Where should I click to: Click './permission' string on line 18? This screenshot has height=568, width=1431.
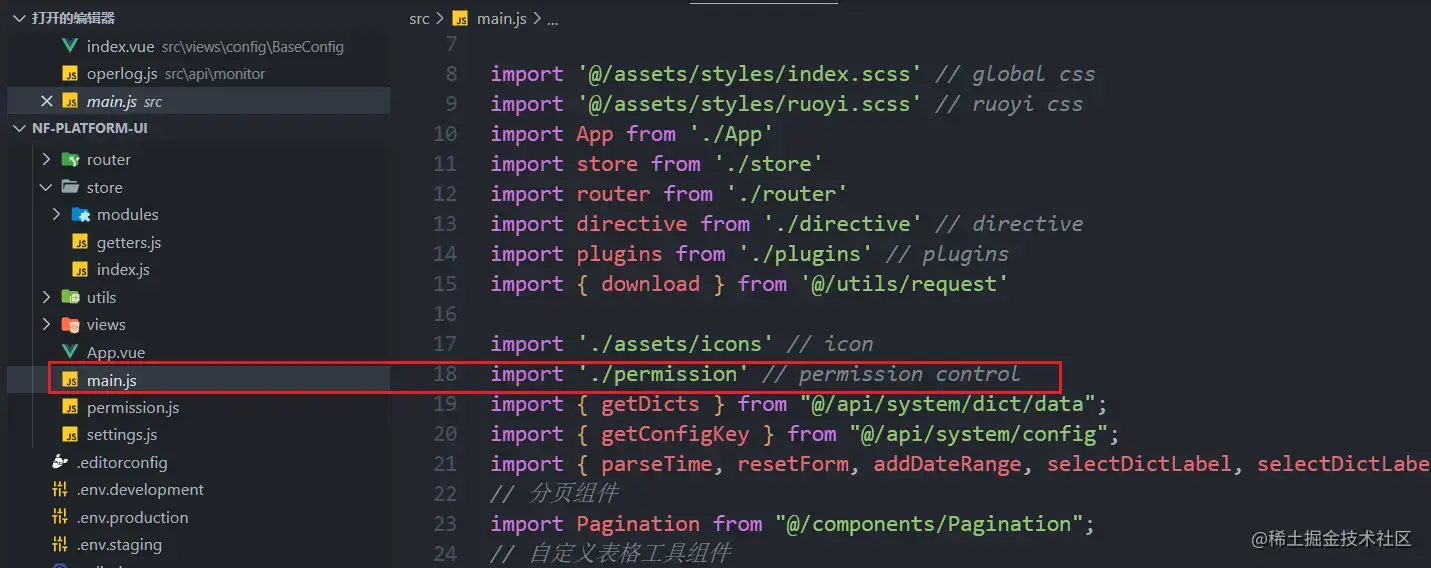coord(663,374)
